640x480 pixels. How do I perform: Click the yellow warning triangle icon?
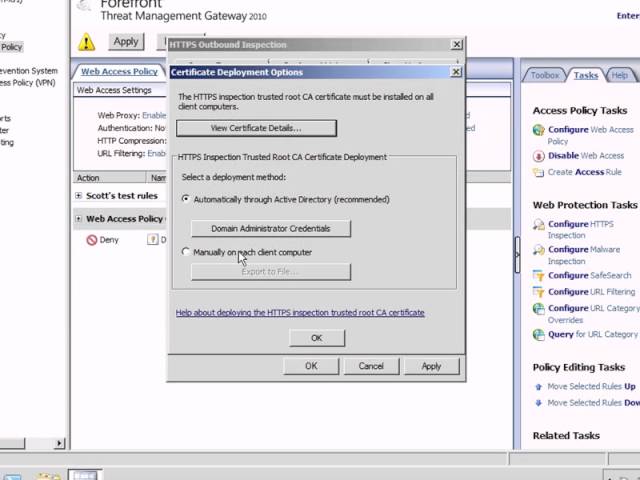(x=87, y=42)
